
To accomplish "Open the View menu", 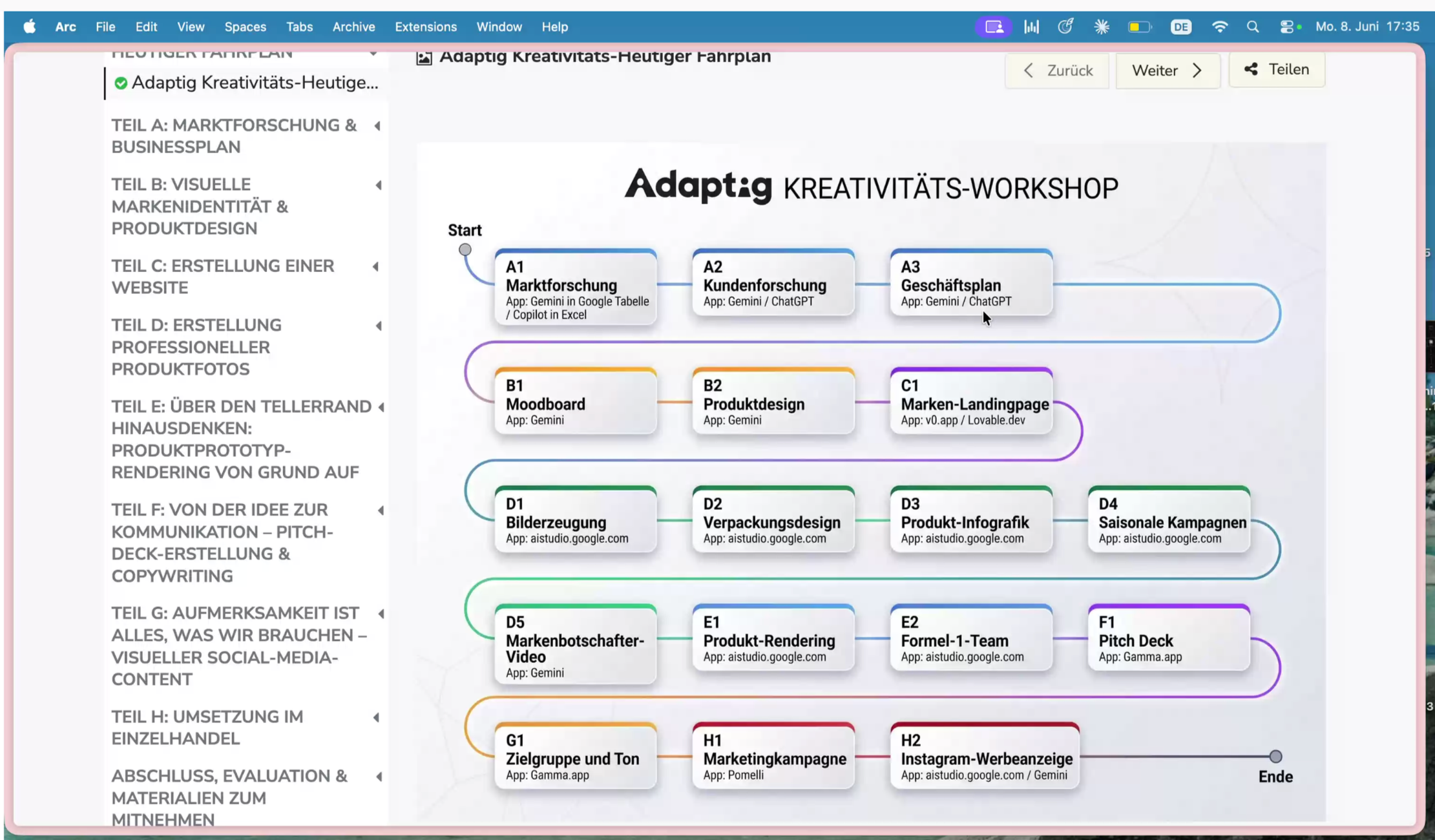I will (191, 26).
